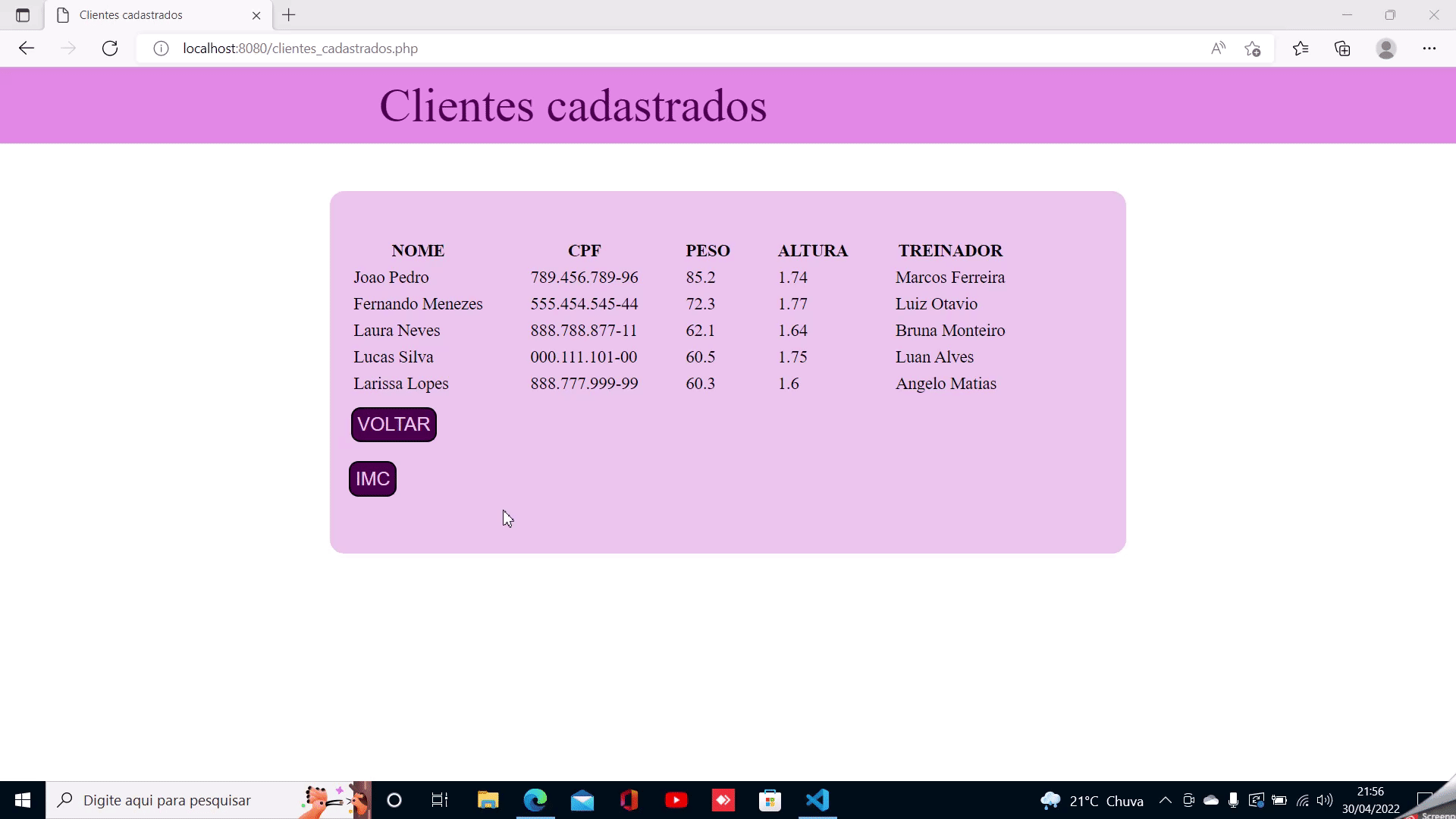
Task: Open Collections in Edge
Action: click(1343, 48)
